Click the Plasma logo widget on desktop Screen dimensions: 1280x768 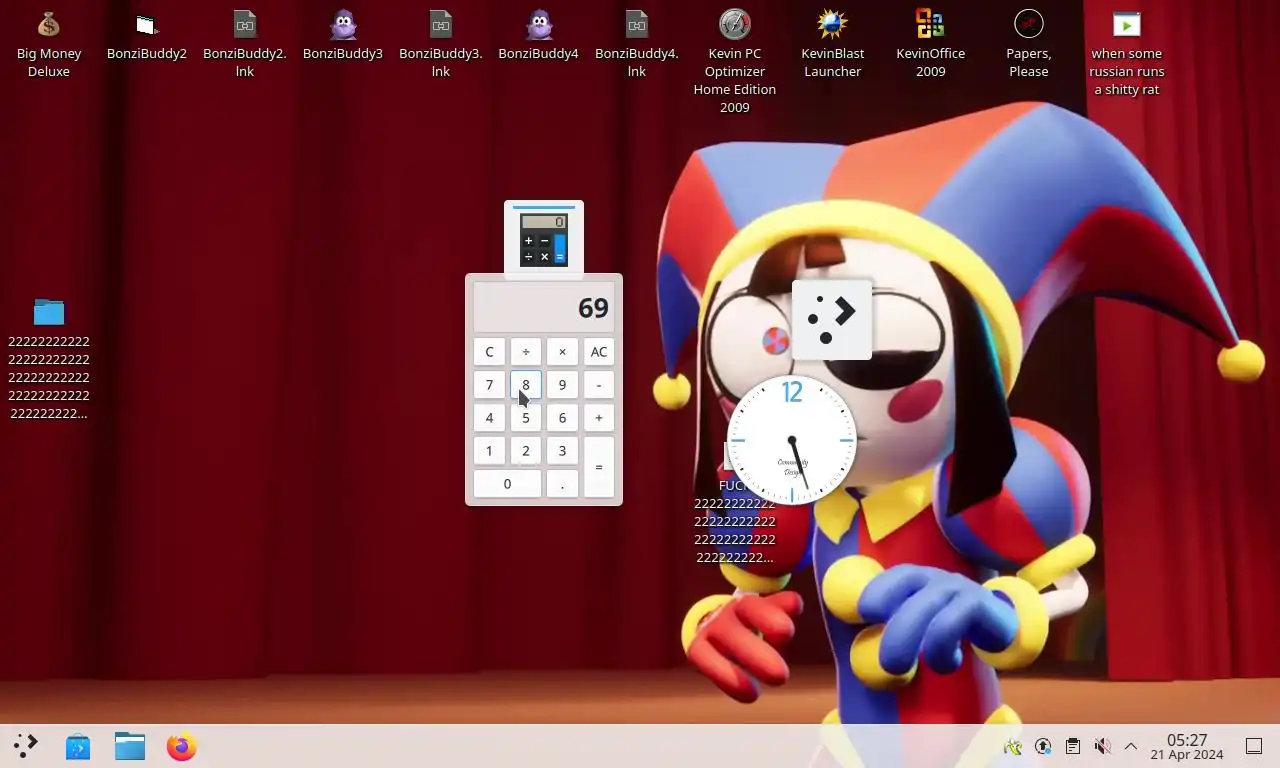832,319
